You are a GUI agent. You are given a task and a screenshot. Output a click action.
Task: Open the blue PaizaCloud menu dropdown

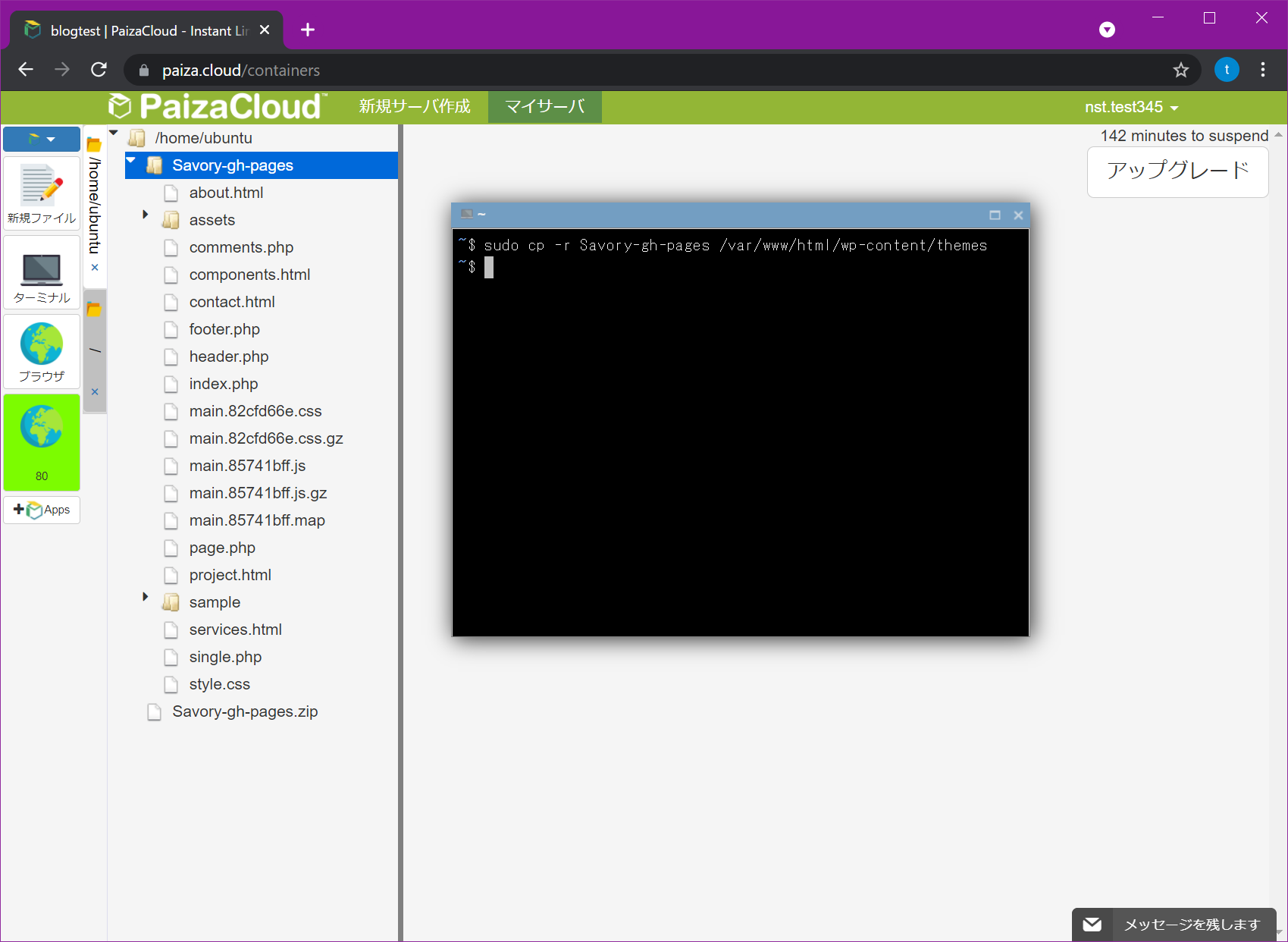tap(42, 139)
